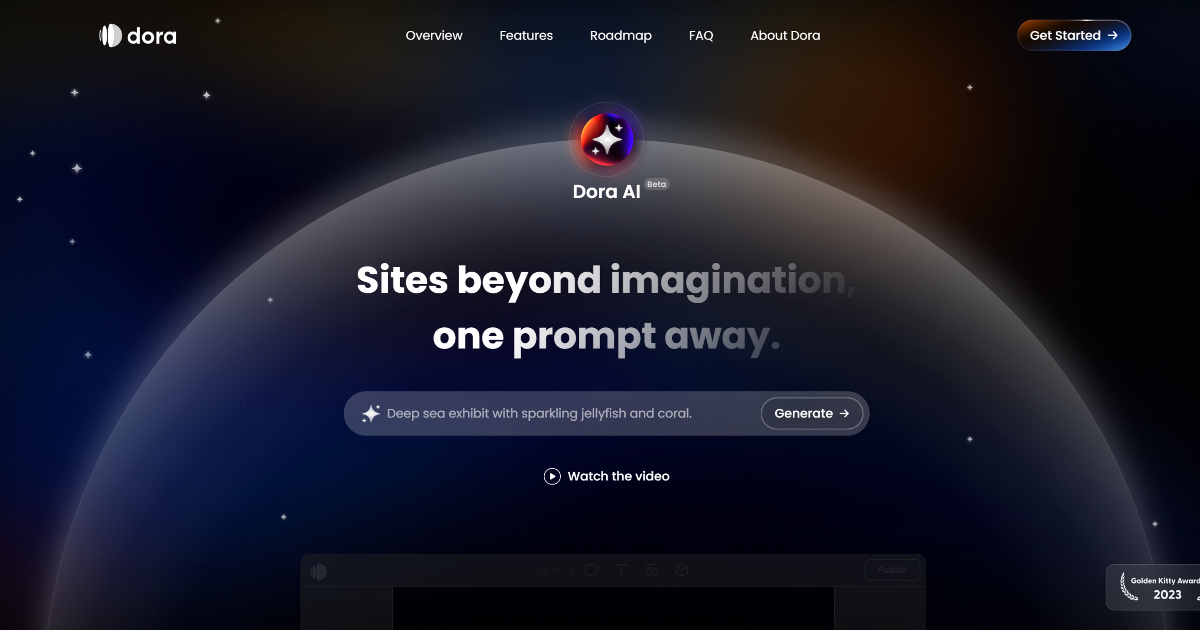Select the 3D cube tool in editor preview
Screen dimensions: 1200x630
pyautogui.click(x=682, y=570)
